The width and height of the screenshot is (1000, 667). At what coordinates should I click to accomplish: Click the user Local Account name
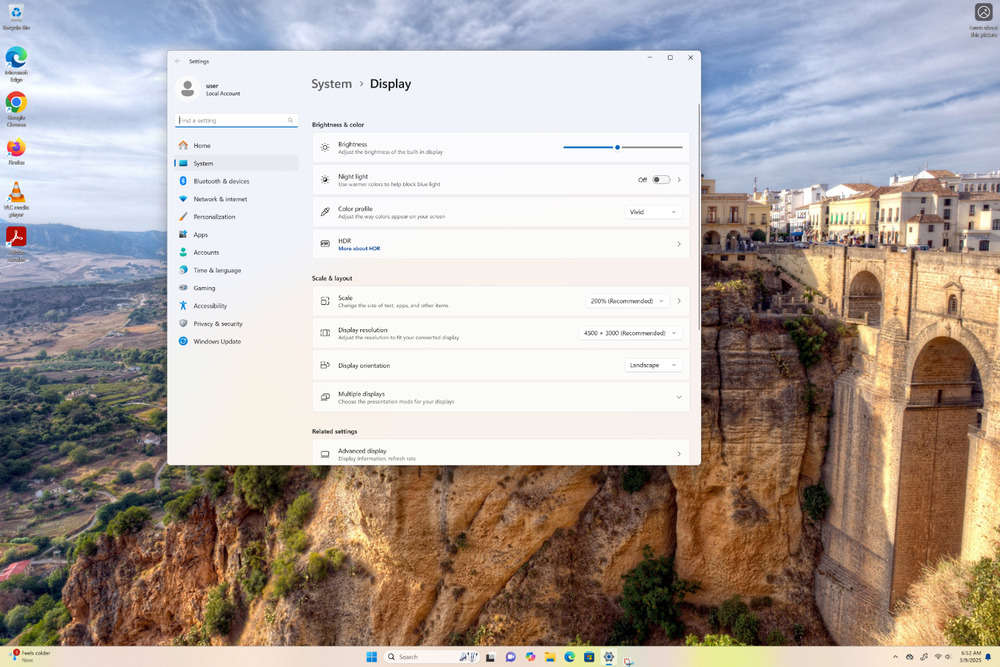tap(223, 89)
